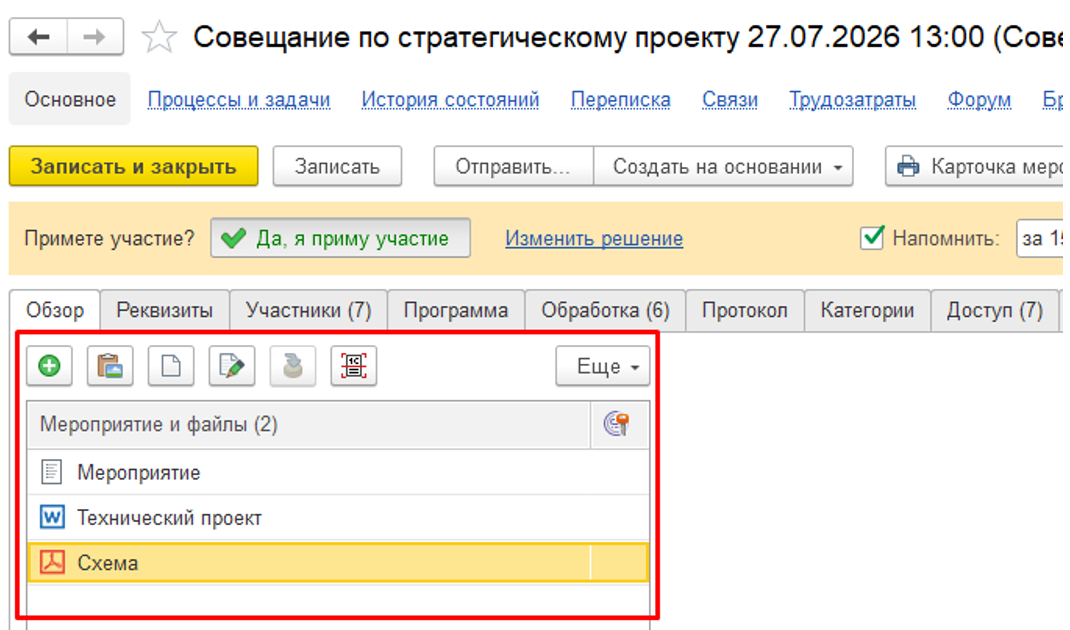Click the reminder time input field

(1040, 238)
